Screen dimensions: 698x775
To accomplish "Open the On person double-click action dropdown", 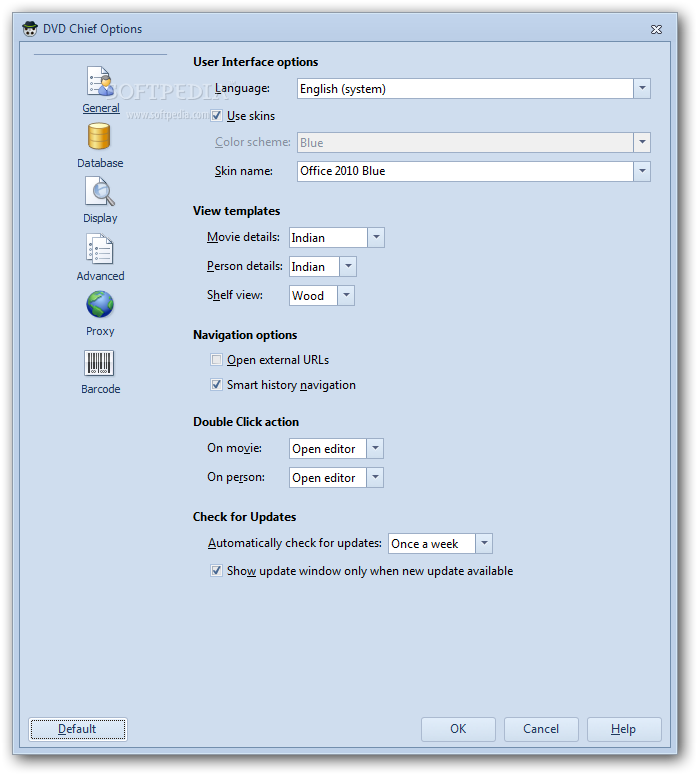I will 375,477.
